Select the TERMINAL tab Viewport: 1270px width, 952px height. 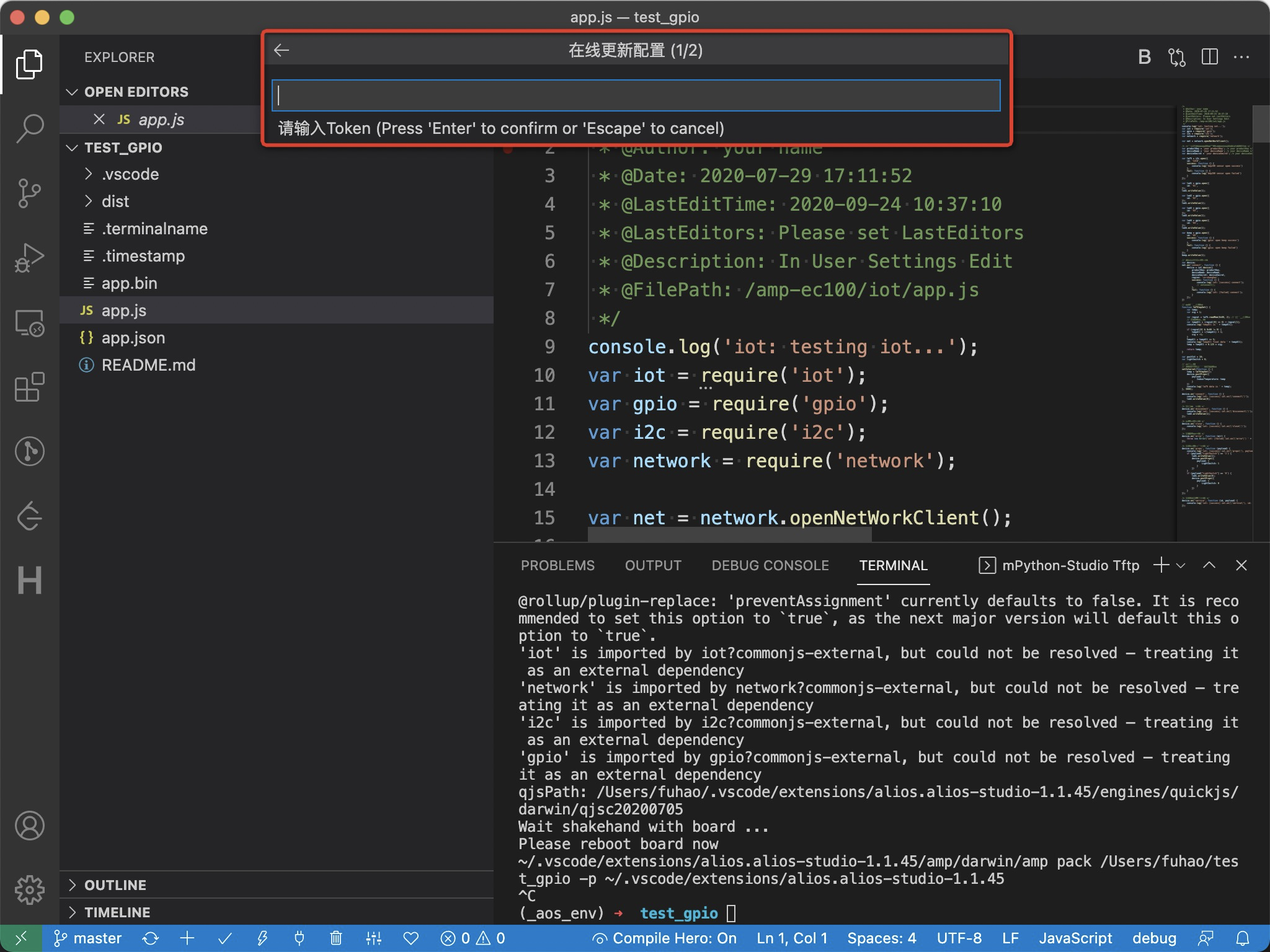893,565
